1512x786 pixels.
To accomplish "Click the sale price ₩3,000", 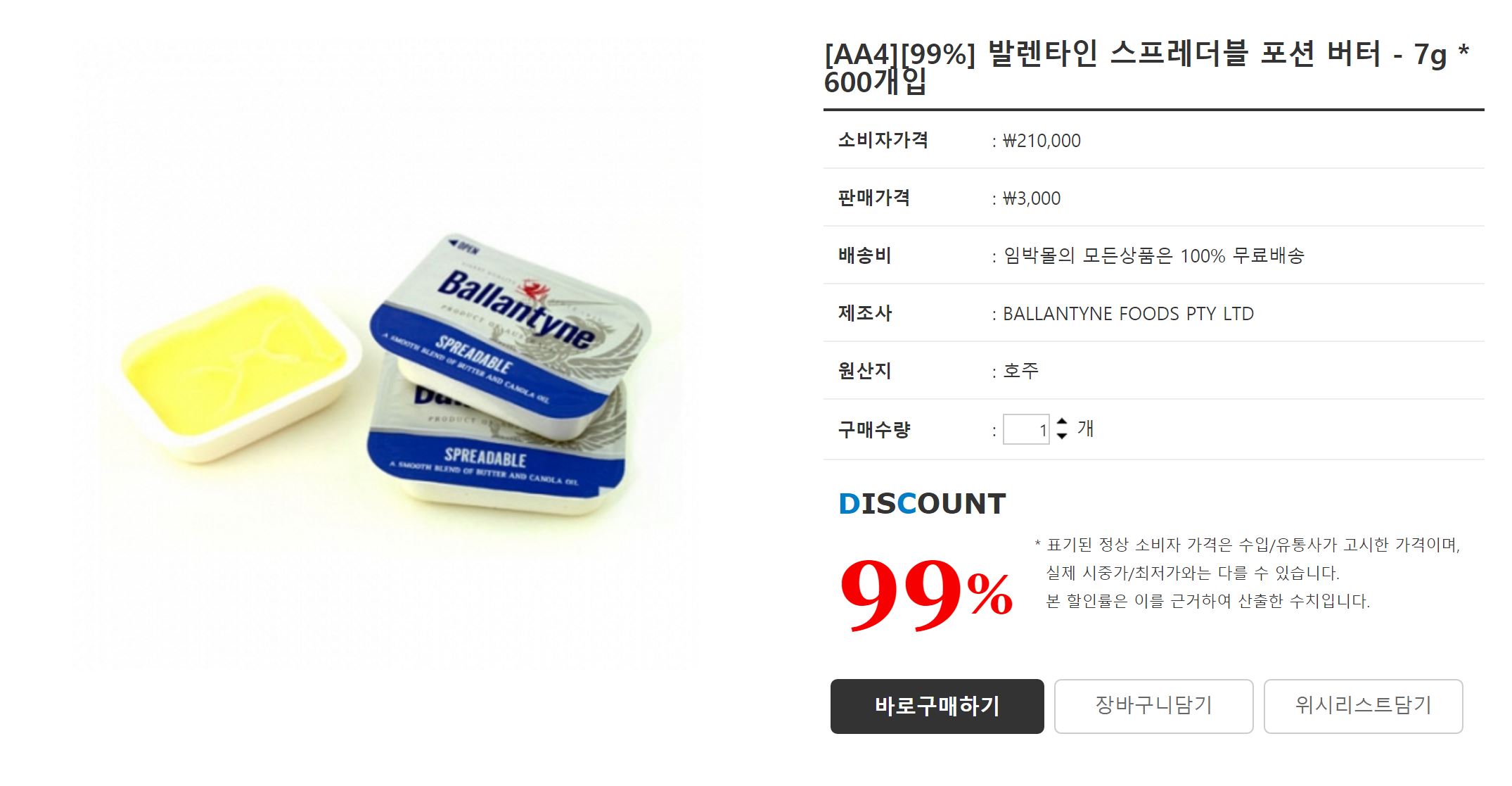I will [1032, 198].
